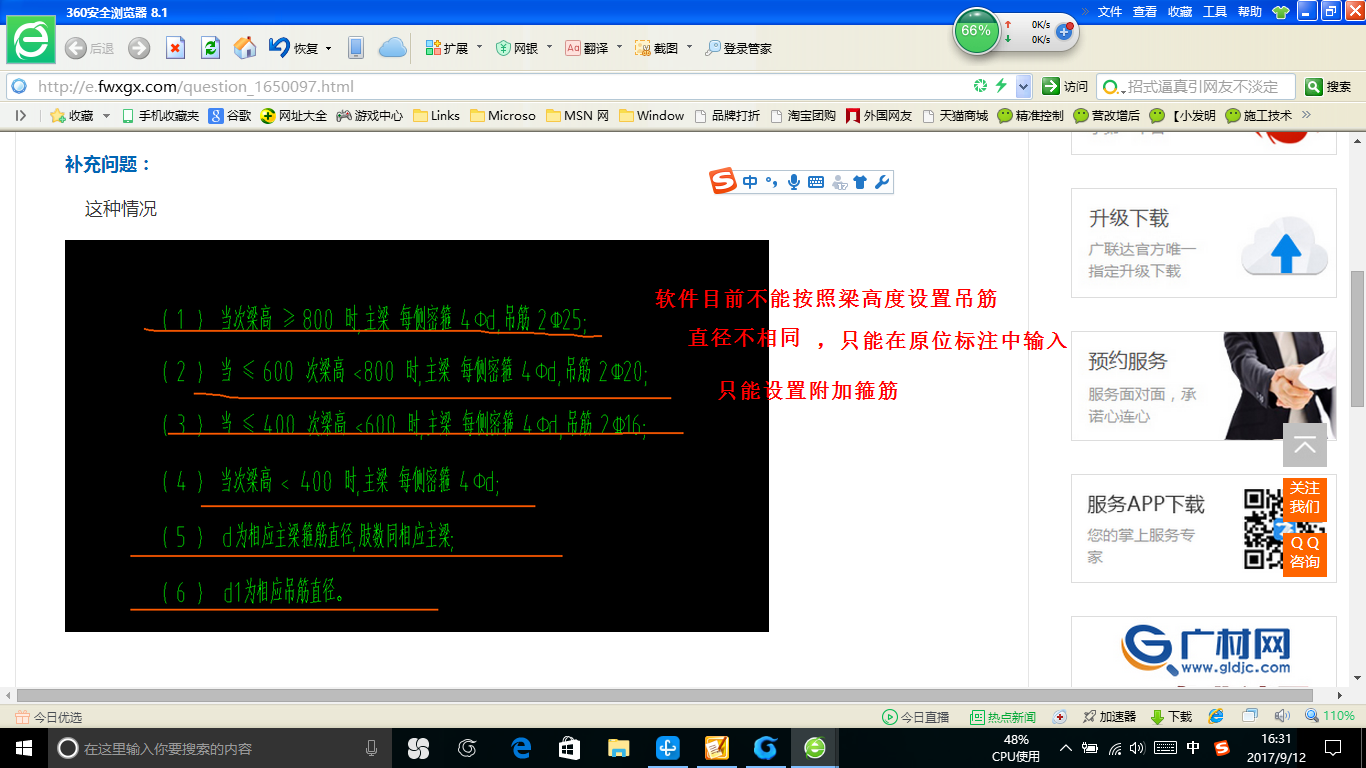Open the 扩展 extensions button
This screenshot has height=768, width=1366.
coord(446,48)
